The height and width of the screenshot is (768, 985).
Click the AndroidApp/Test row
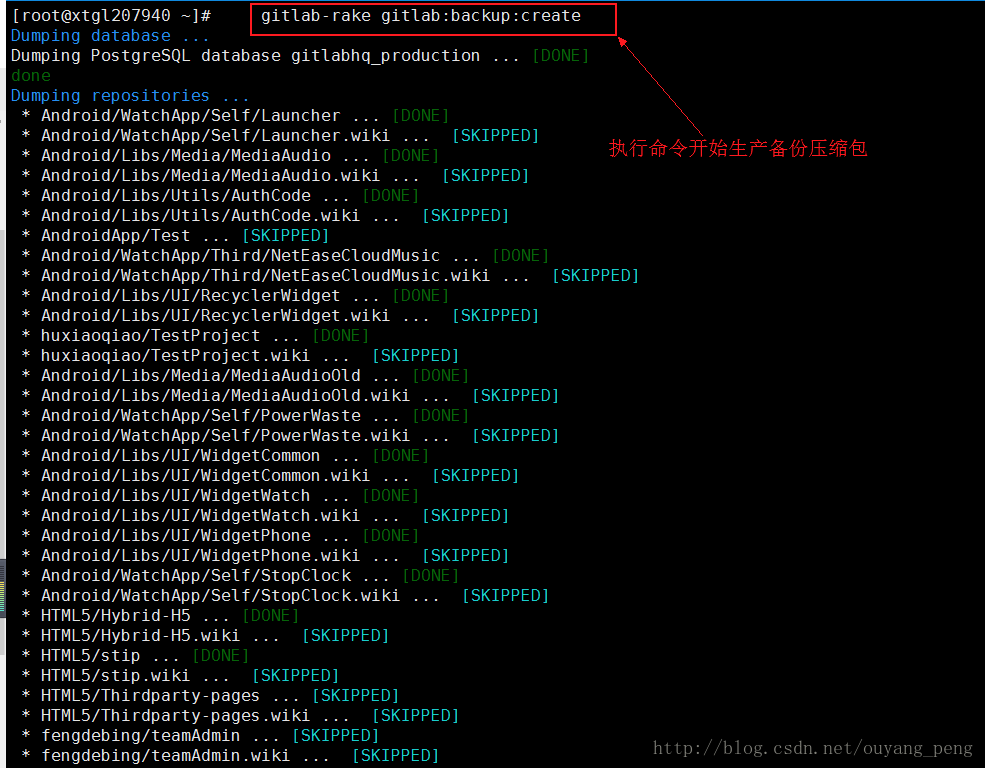[x=175, y=236]
